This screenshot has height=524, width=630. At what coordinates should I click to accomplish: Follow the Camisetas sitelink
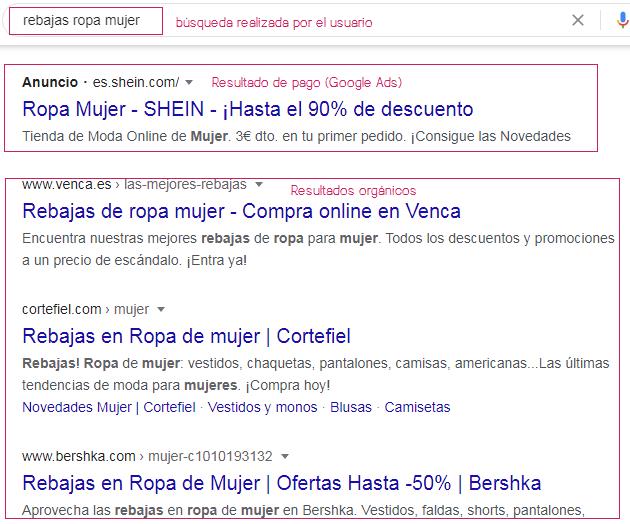(417, 407)
